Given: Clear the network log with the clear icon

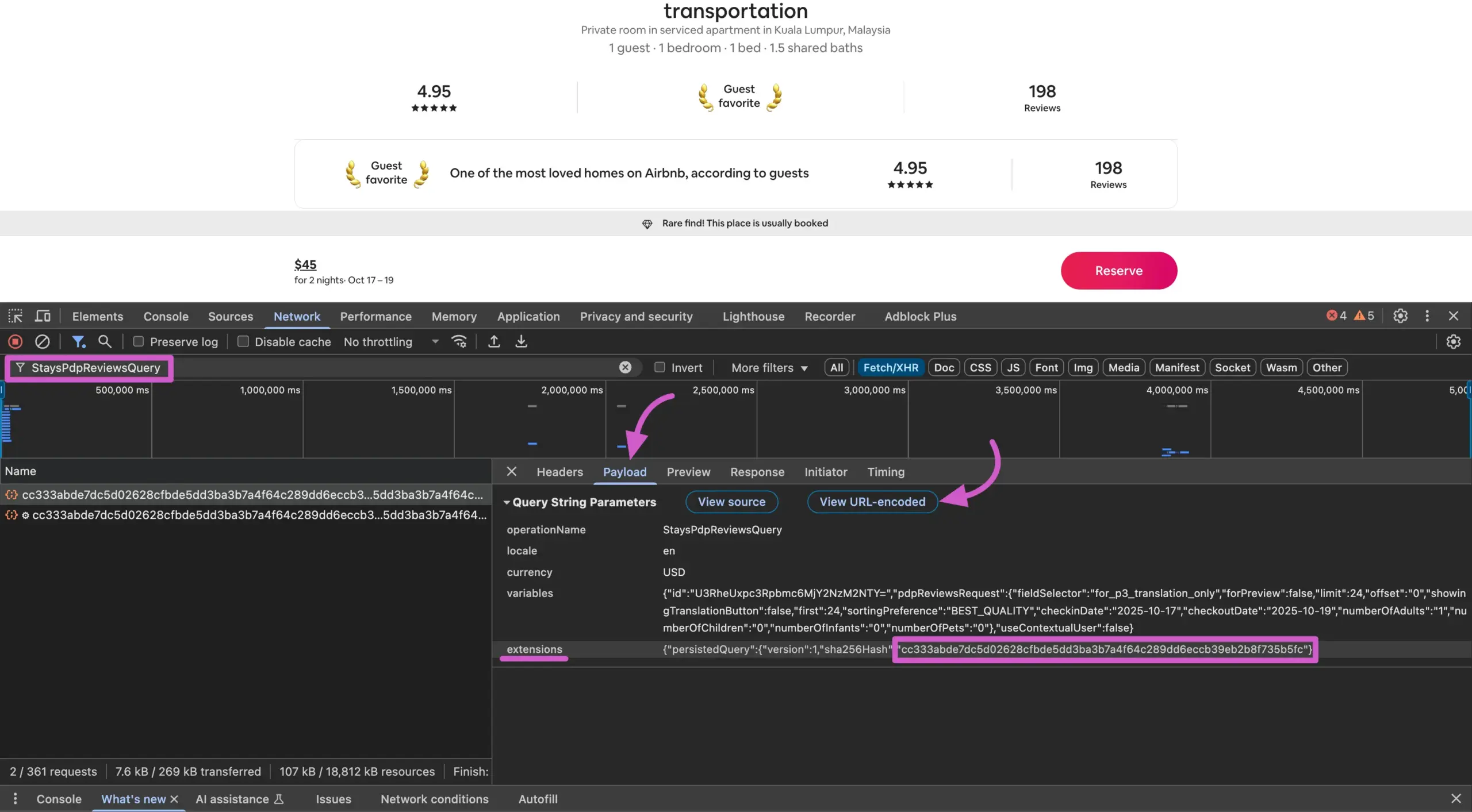Looking at the screenshot, I should (42, 341).
